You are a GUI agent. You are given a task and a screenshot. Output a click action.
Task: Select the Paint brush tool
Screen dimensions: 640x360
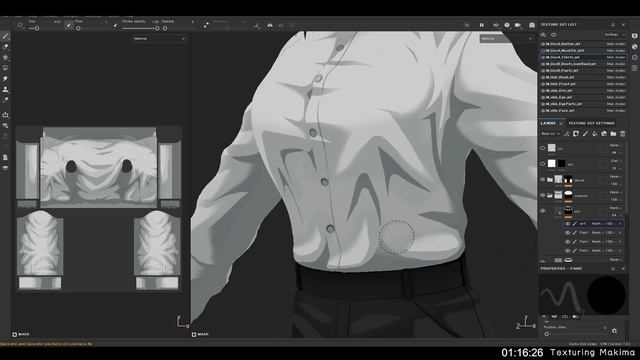click(x=5, y=36)
